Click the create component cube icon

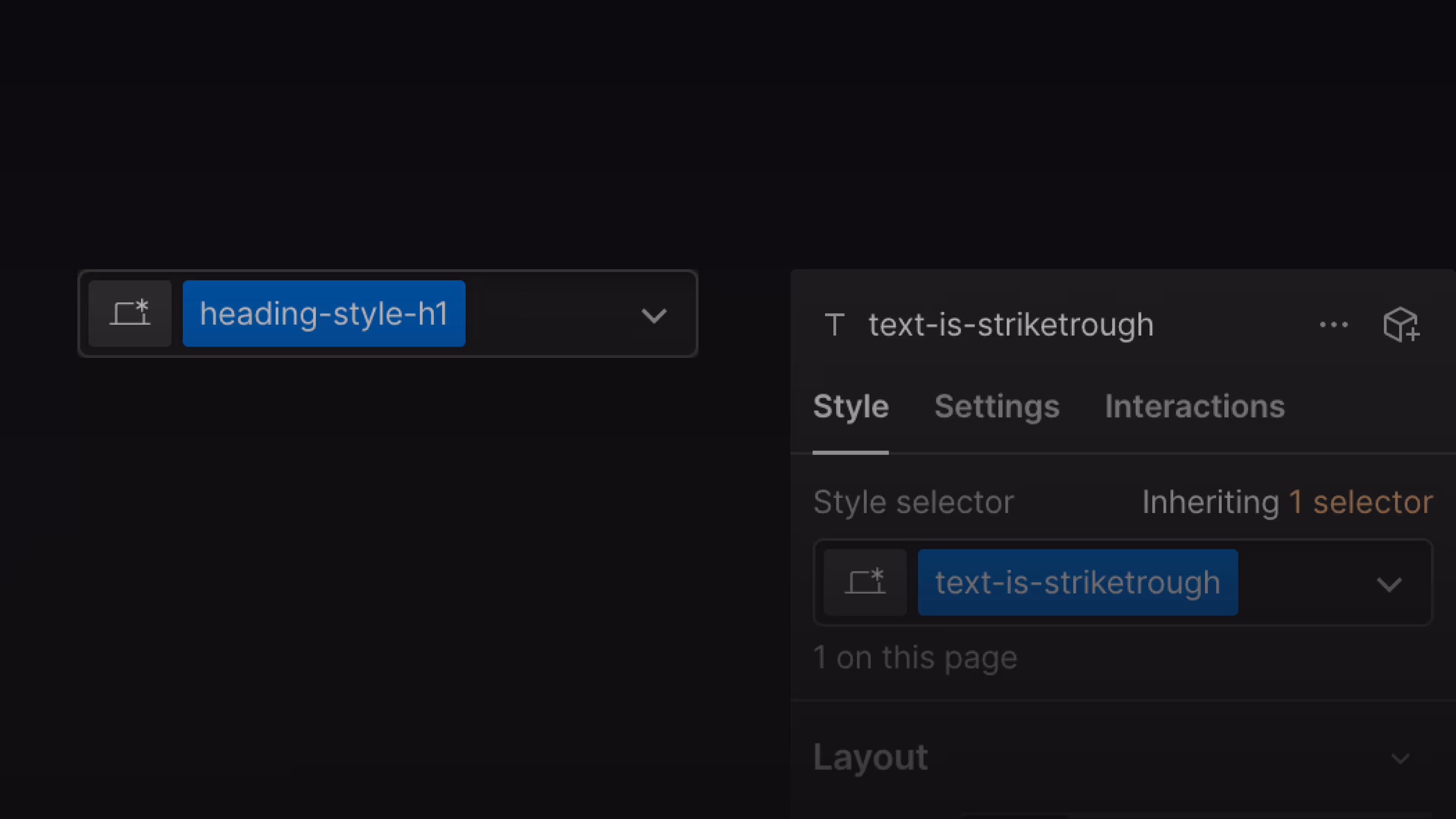1401,325
